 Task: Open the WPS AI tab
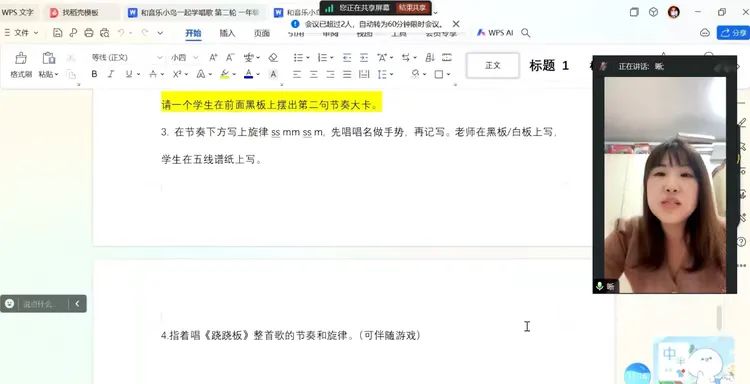pyautogui.click(x=495, y=33)
